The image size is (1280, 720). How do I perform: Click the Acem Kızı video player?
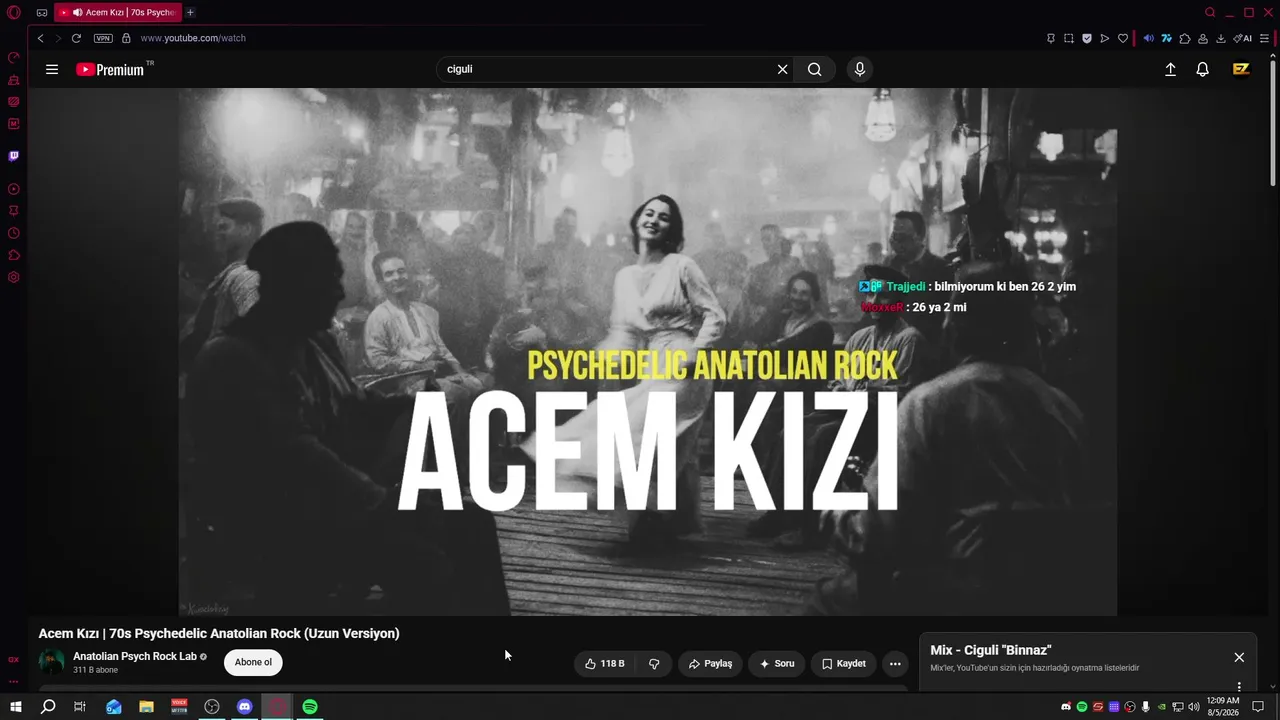(648, 351)
